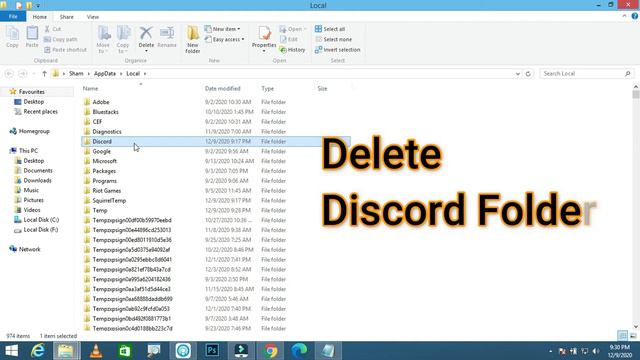Expand the Delete options arrow
The height and width of the screenshot is (360, 640).
[x=146, y=51]
